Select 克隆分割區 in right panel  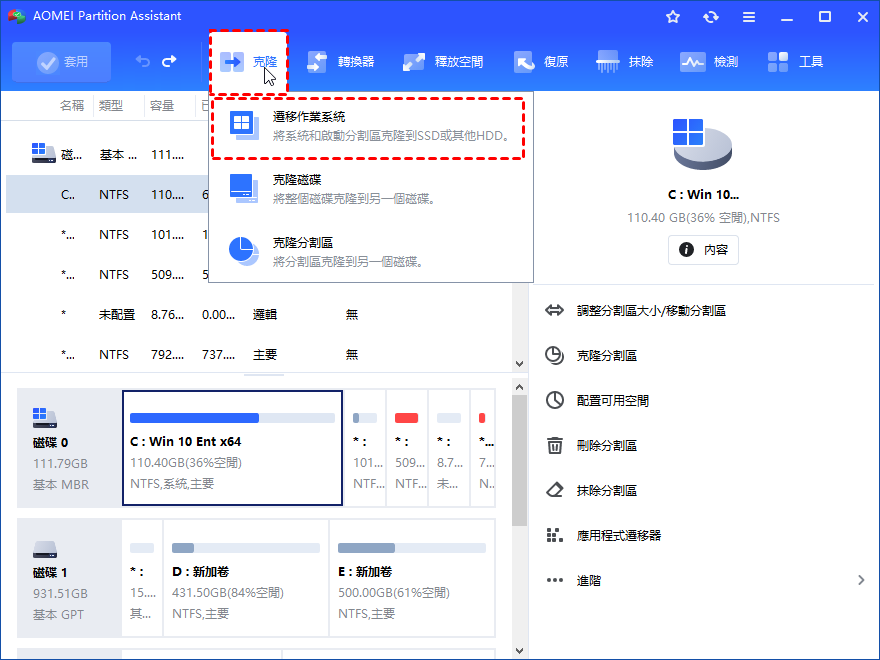pos(607,356)
